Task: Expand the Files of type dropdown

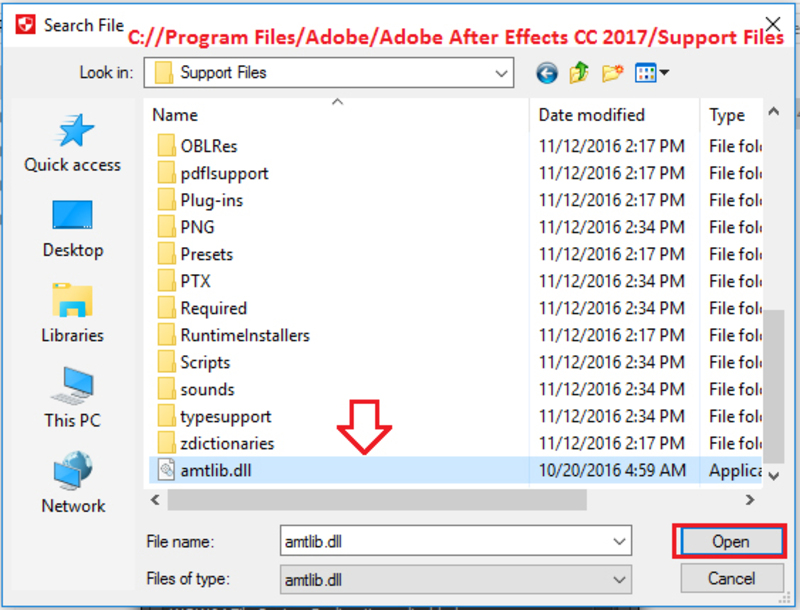Action: click(619, 579)
